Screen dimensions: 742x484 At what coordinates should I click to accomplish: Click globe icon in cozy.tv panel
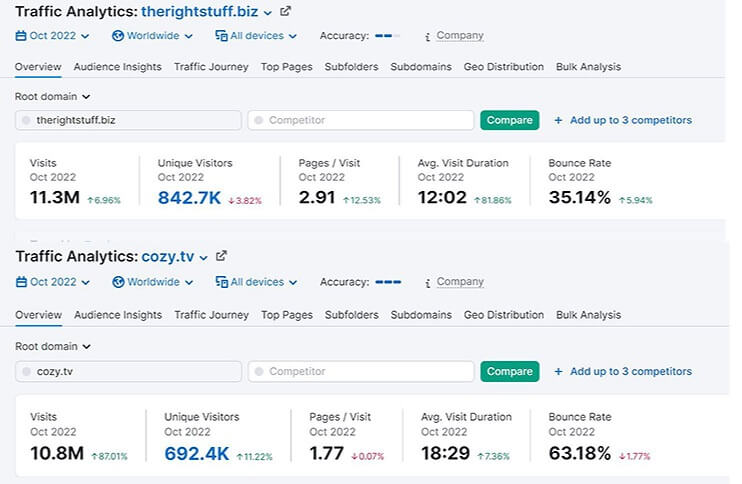[x=118, y=282]
